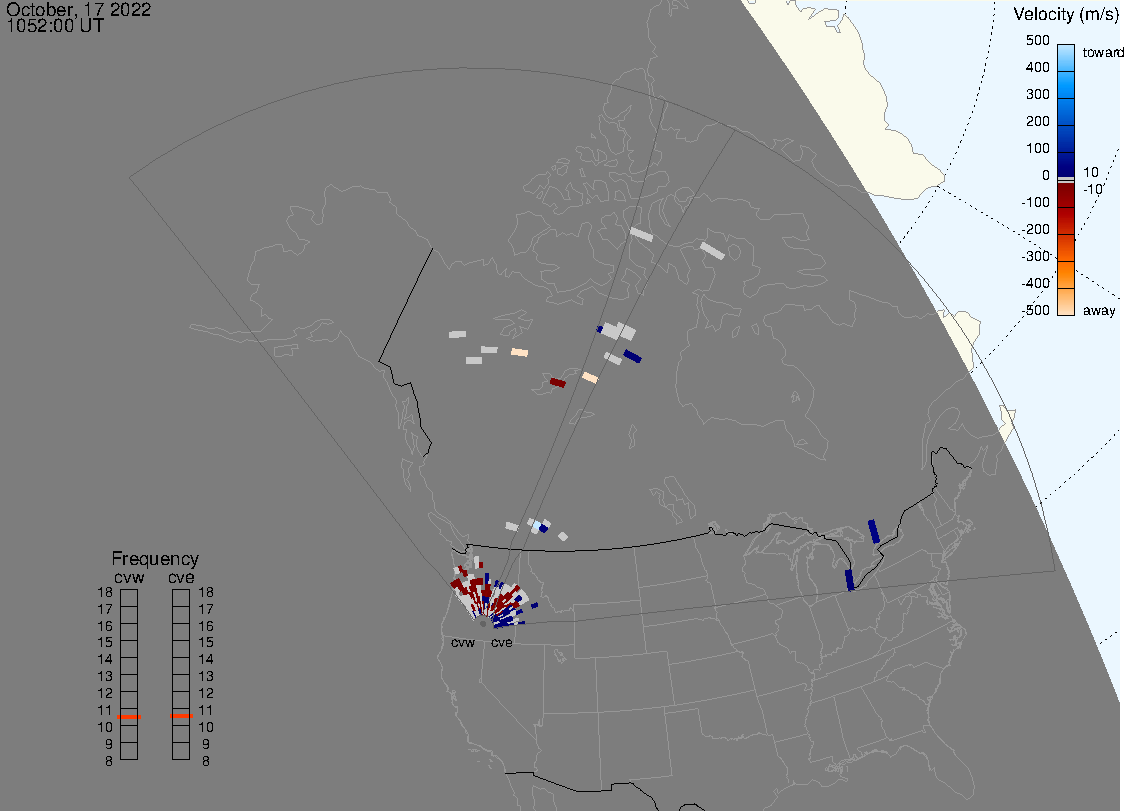The width and height of the screenshot is (1124, 811).
Task: Pick the bright orange segment of velocity color bar
Action: (x=1066, y=275)
